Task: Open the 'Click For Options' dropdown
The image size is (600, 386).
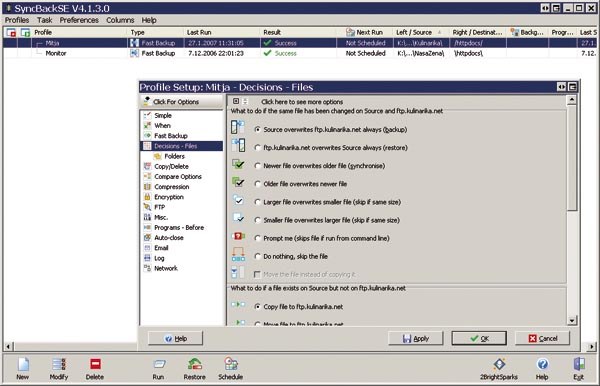Action: click(181, 102)
